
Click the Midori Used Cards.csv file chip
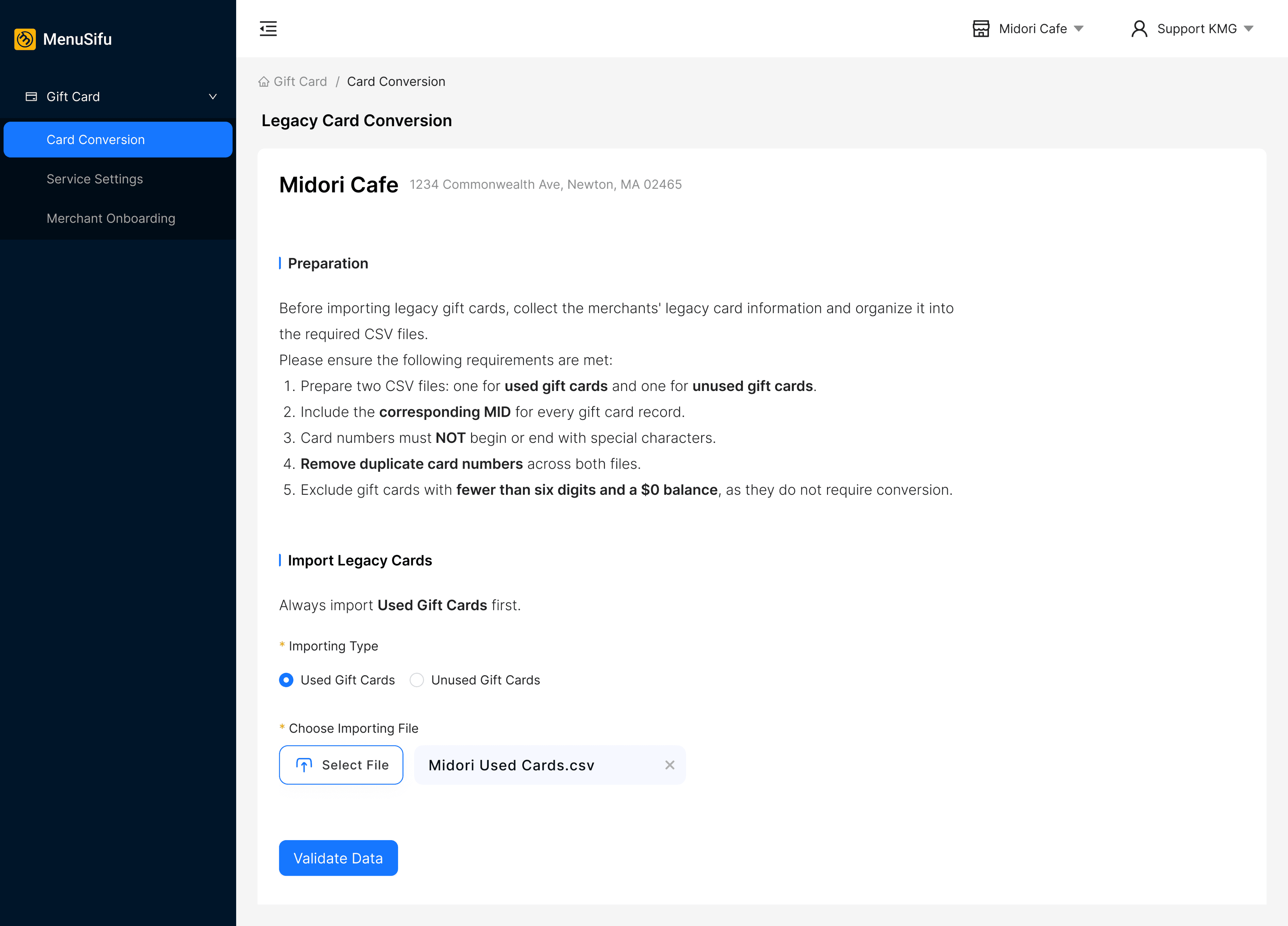(x=550, y=765)
